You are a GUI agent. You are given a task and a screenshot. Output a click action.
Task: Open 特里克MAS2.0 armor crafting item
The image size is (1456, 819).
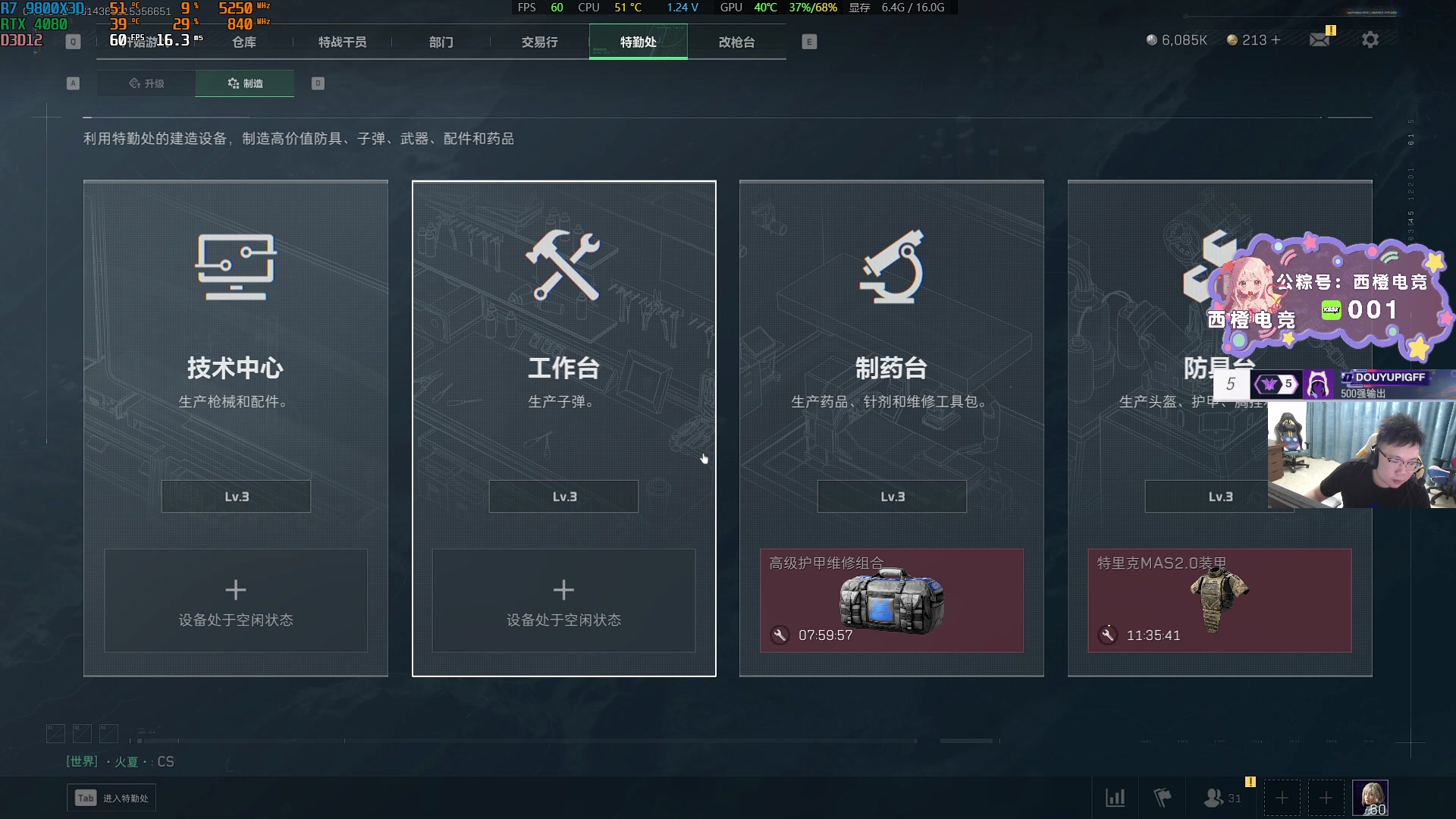(x=1219, y=601)
